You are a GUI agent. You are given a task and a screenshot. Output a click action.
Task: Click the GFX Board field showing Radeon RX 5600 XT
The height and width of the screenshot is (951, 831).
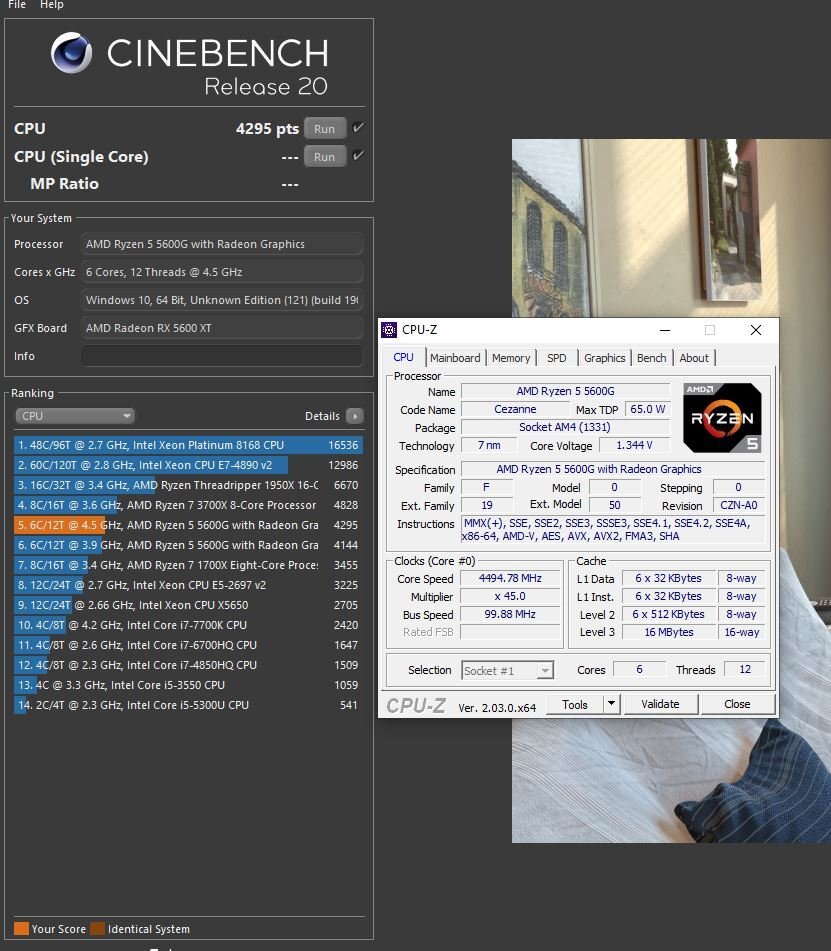(x=222, y=328)
